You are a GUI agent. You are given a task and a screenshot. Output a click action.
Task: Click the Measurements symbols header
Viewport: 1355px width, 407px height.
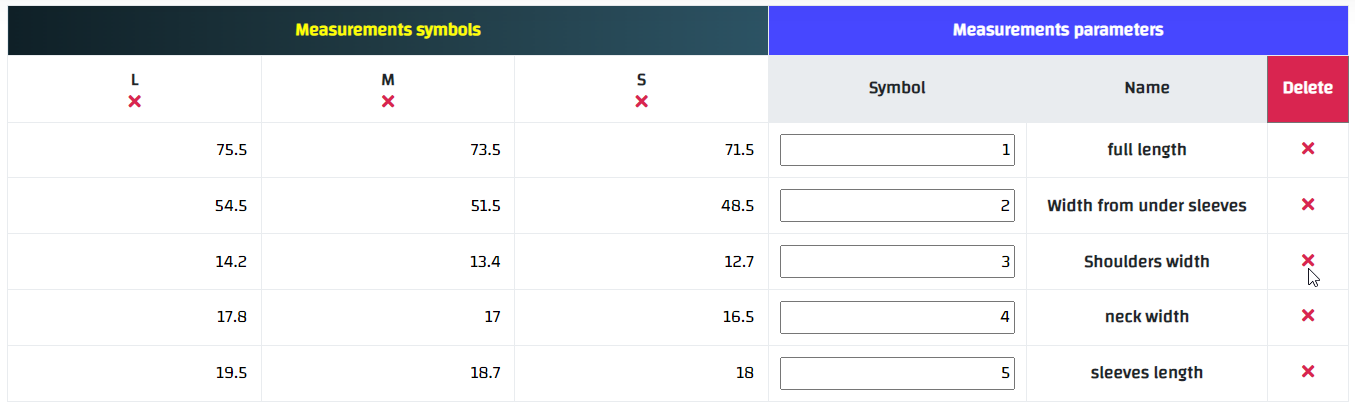pyautogui.click(x=388, y=30)
